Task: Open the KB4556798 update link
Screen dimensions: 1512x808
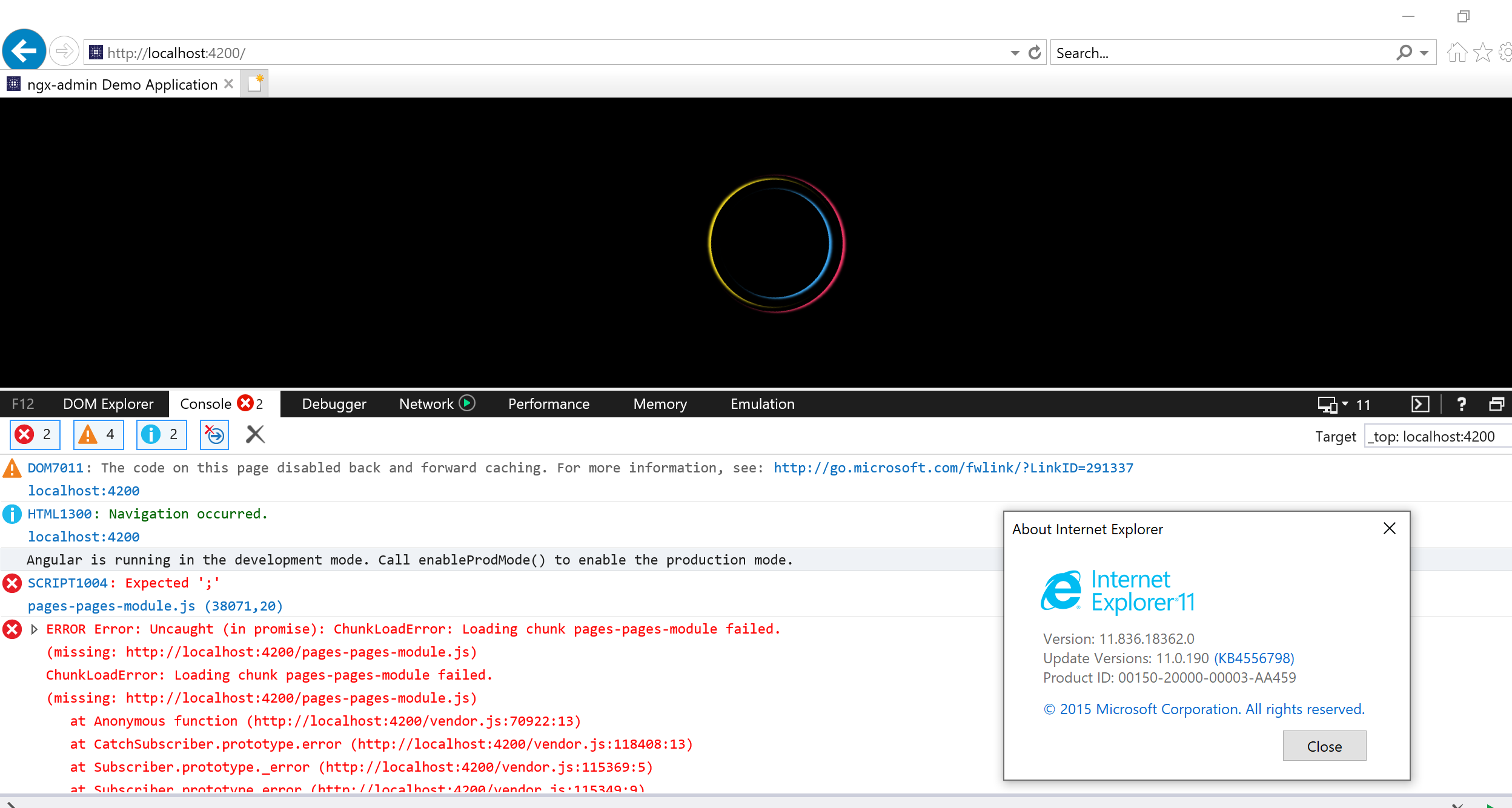Action: (1254, 658)
